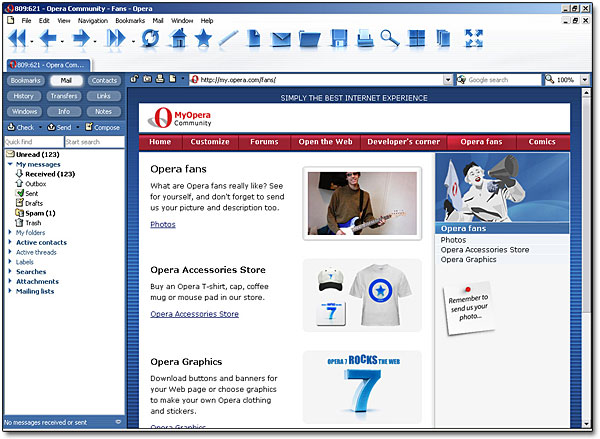Show the Notes panel

[x=104, y=111]
